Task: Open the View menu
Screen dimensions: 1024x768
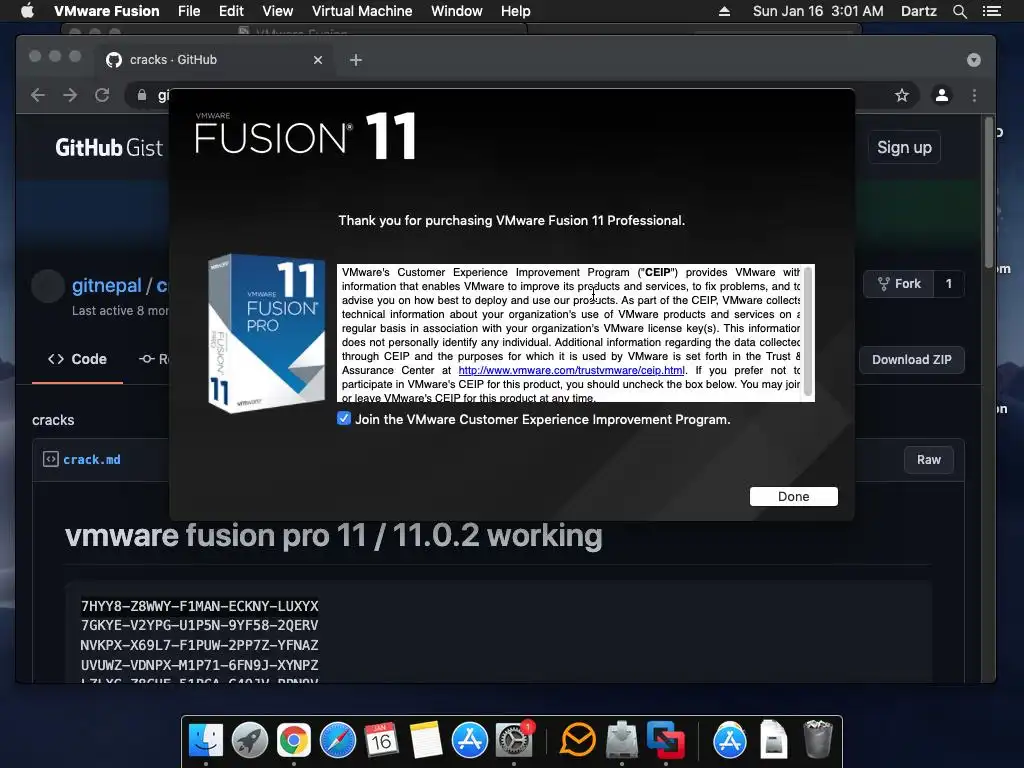Action: tap(278, 11)
